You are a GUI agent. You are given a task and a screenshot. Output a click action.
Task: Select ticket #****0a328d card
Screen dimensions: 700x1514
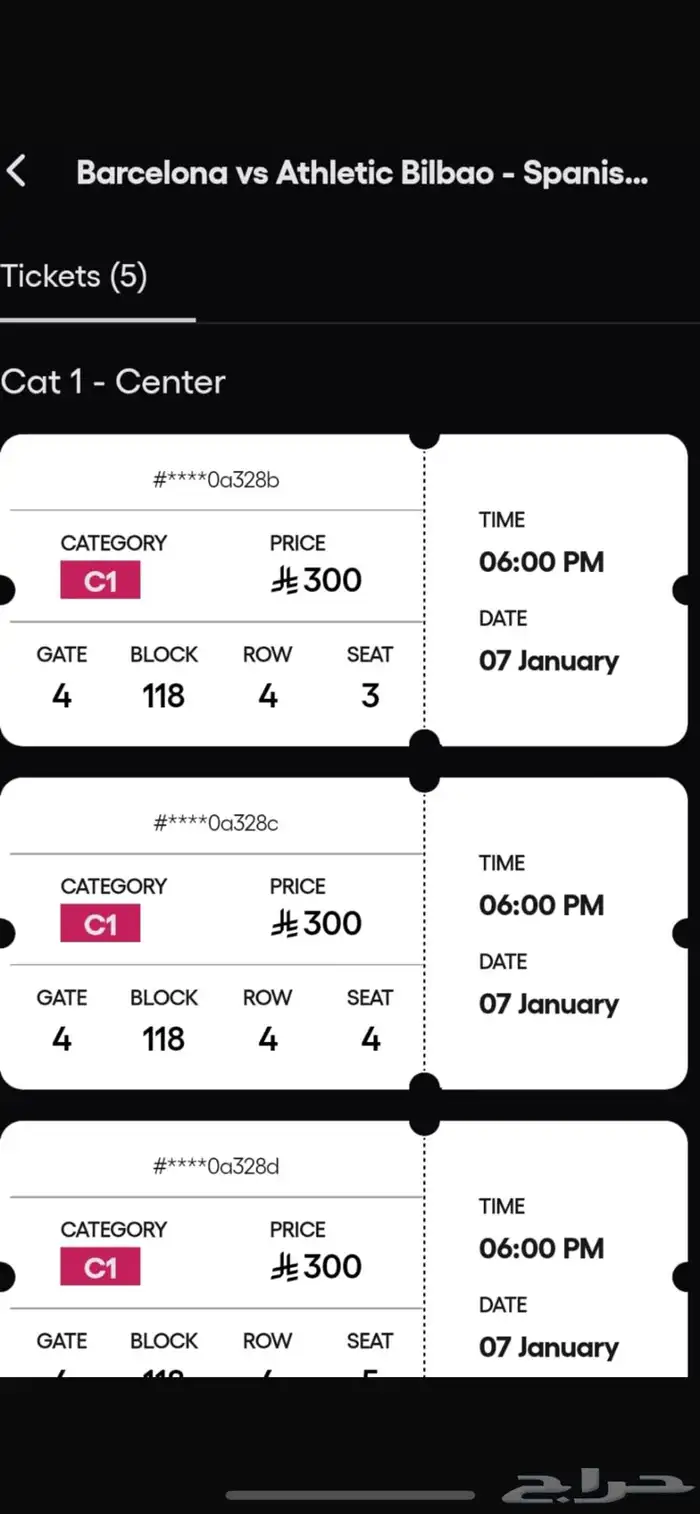[216, 1166]
